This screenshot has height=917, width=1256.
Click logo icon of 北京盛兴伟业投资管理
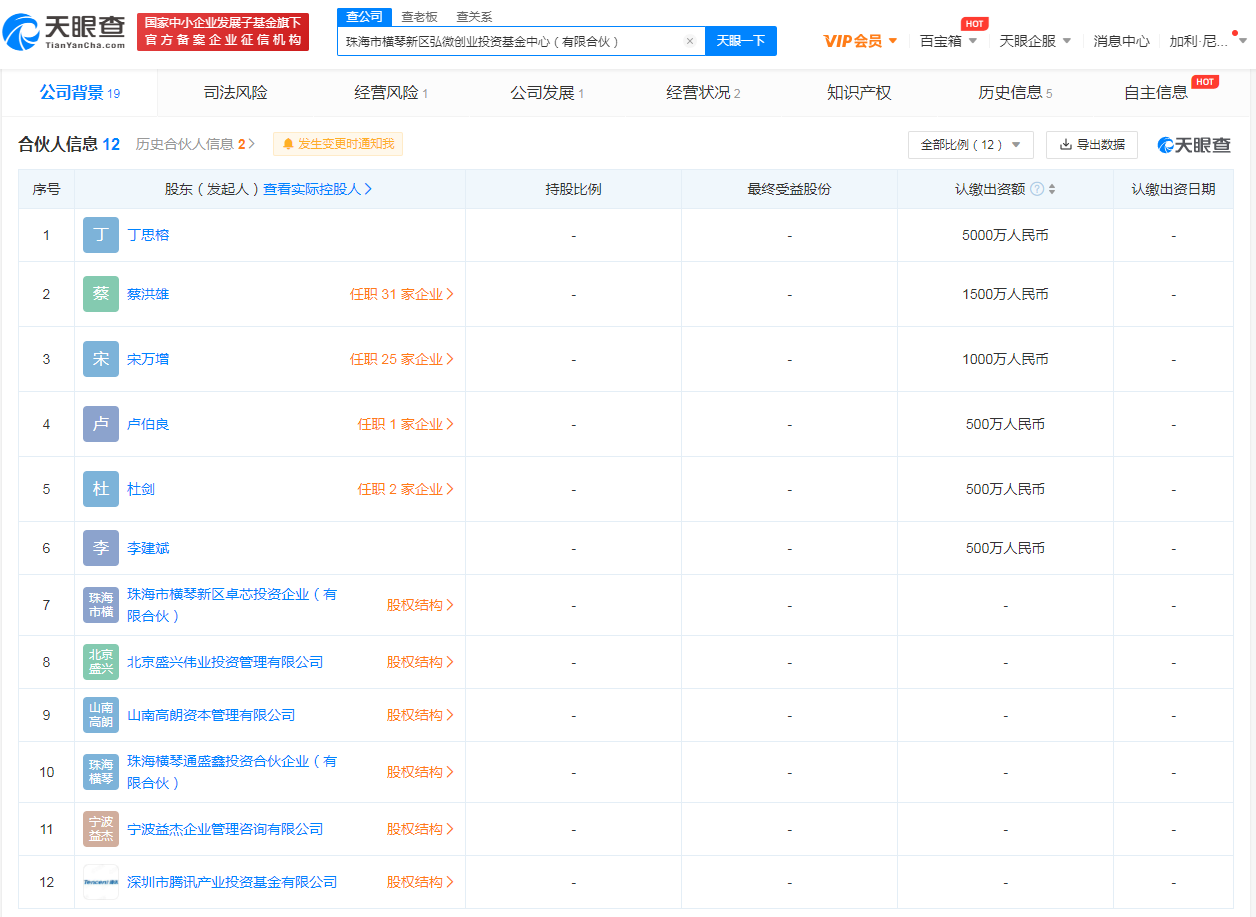[x=101, y=662]
